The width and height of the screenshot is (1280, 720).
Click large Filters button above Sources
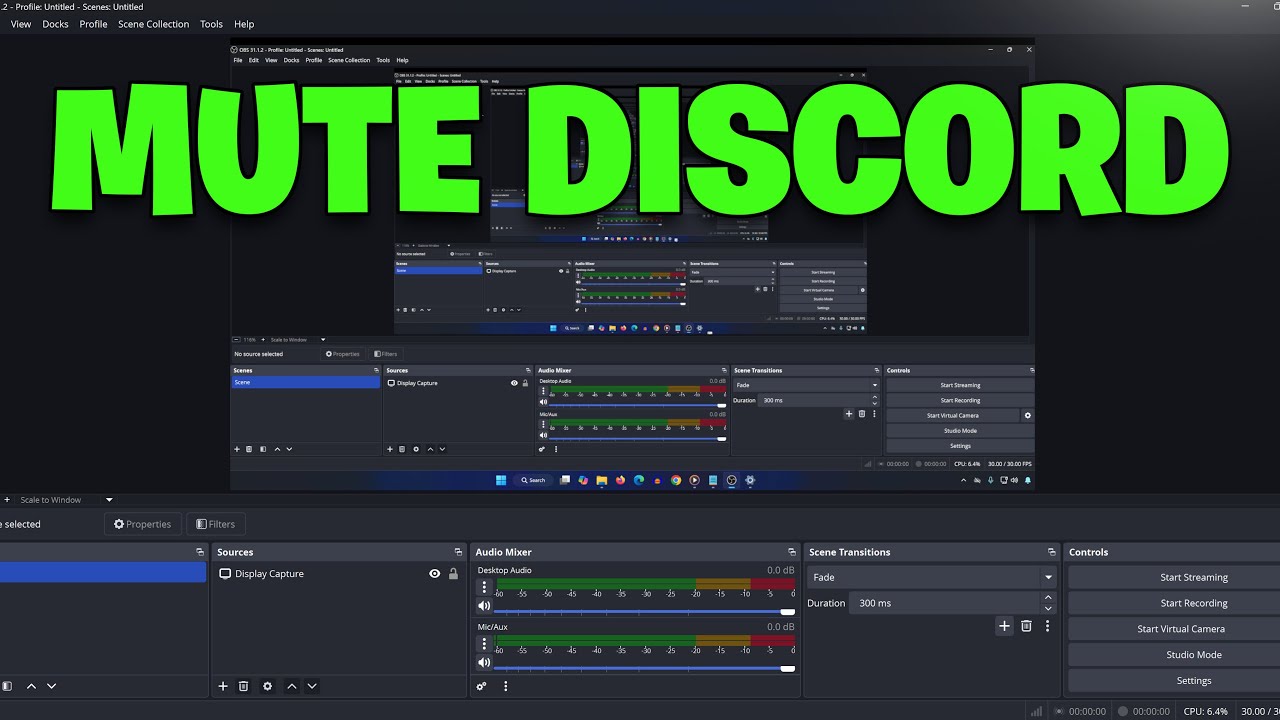[216, 524]
